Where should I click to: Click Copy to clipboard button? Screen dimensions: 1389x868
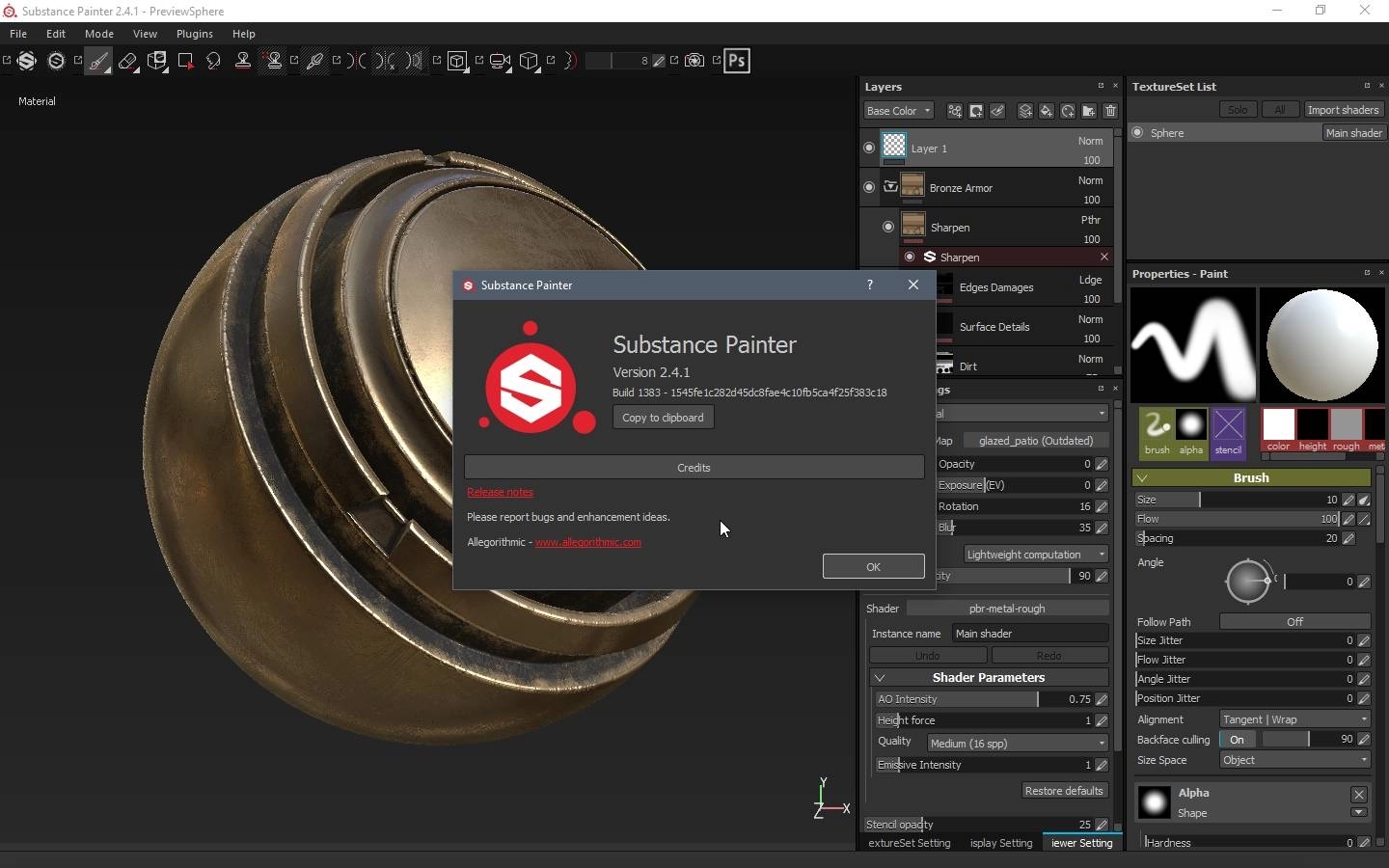coord(663,418)
